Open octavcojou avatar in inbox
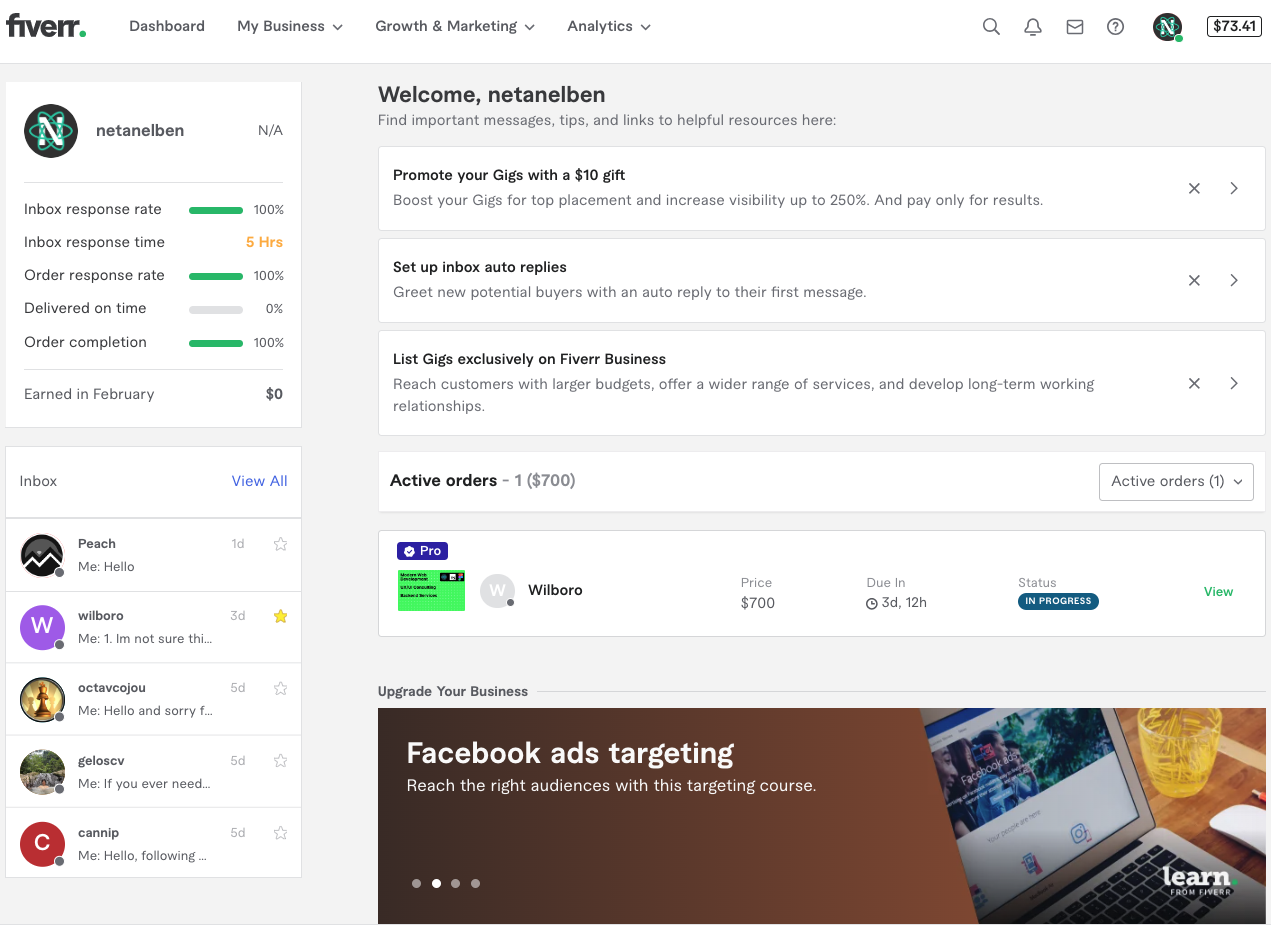1271x928 pixels. click(42, 699)
